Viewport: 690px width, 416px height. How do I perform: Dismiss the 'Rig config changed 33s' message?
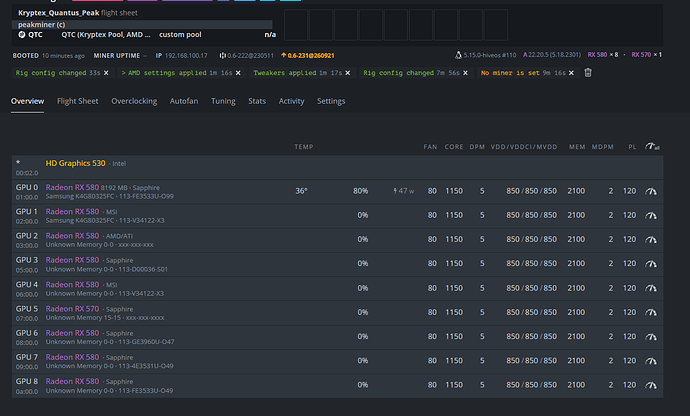coord(106,73)
